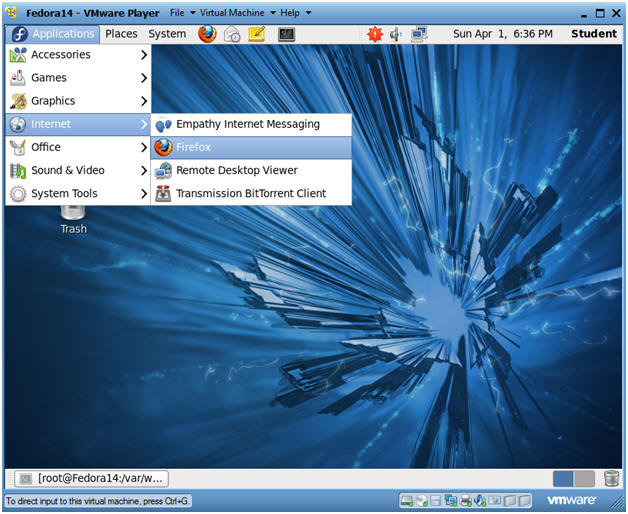Launch Firefox from the top panel icon
The image size is (628, 514).
pos(207,34)
